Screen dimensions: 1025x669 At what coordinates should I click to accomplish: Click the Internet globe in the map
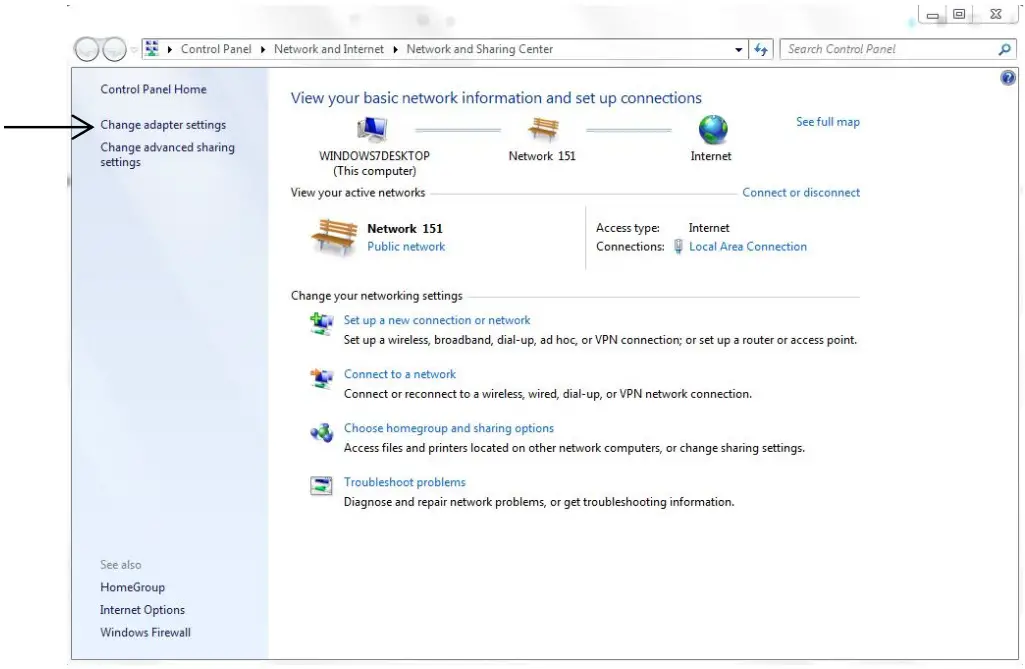(x=711, y=129)
